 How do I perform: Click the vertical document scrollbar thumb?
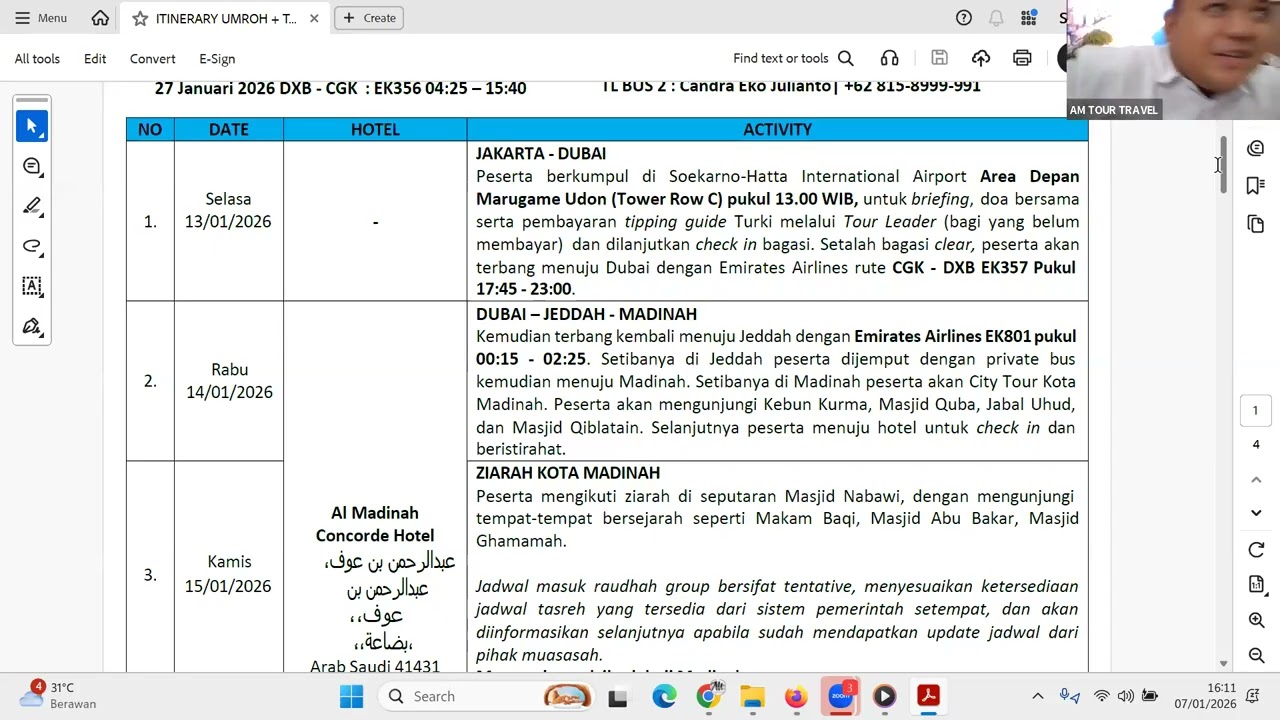1223,165
